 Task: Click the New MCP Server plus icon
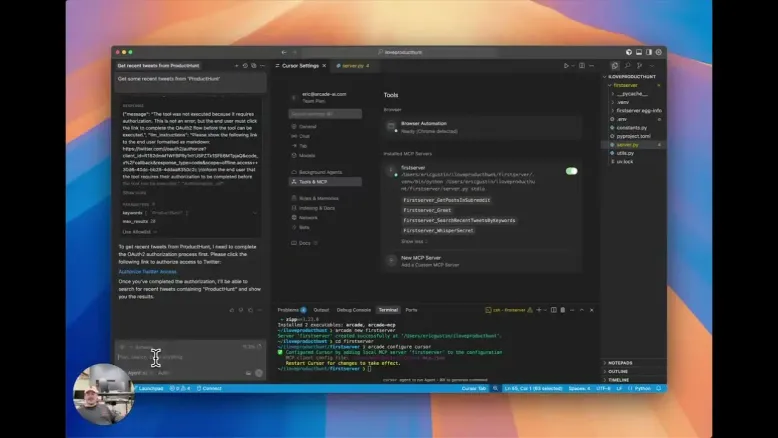[392, 260]
